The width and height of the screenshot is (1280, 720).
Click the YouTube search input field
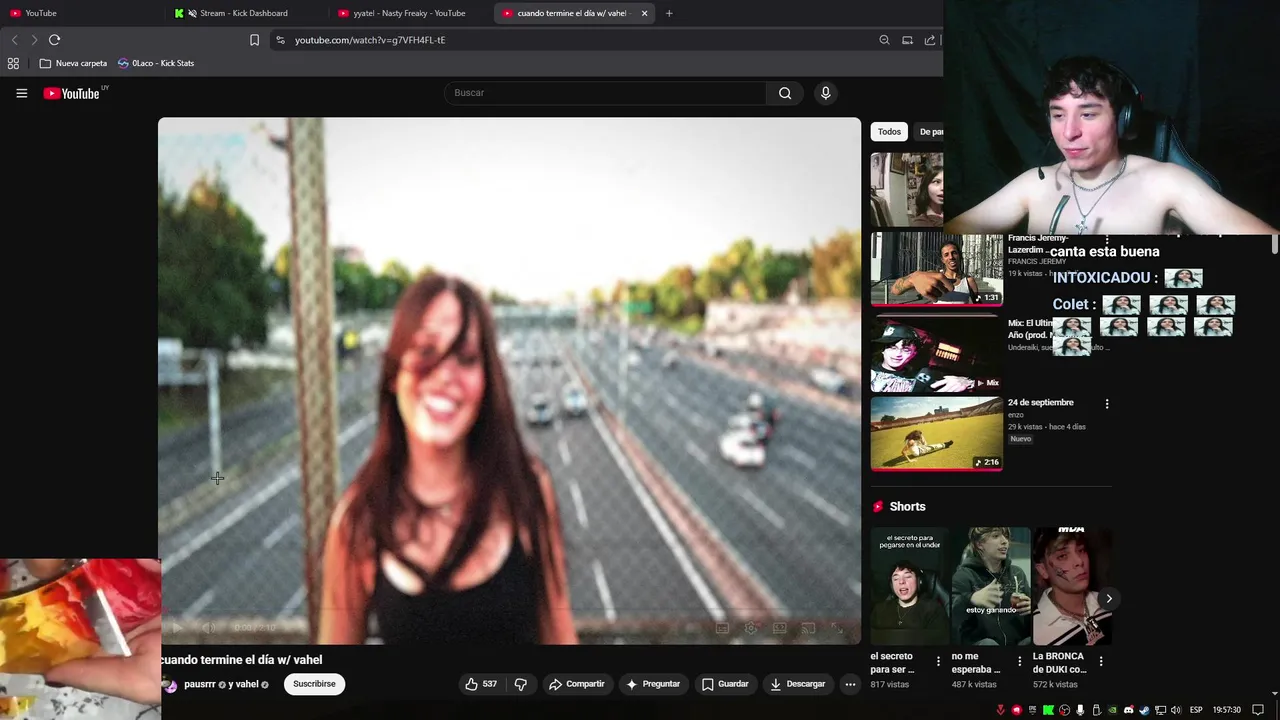pyautogui.click(x=605, y=93)
